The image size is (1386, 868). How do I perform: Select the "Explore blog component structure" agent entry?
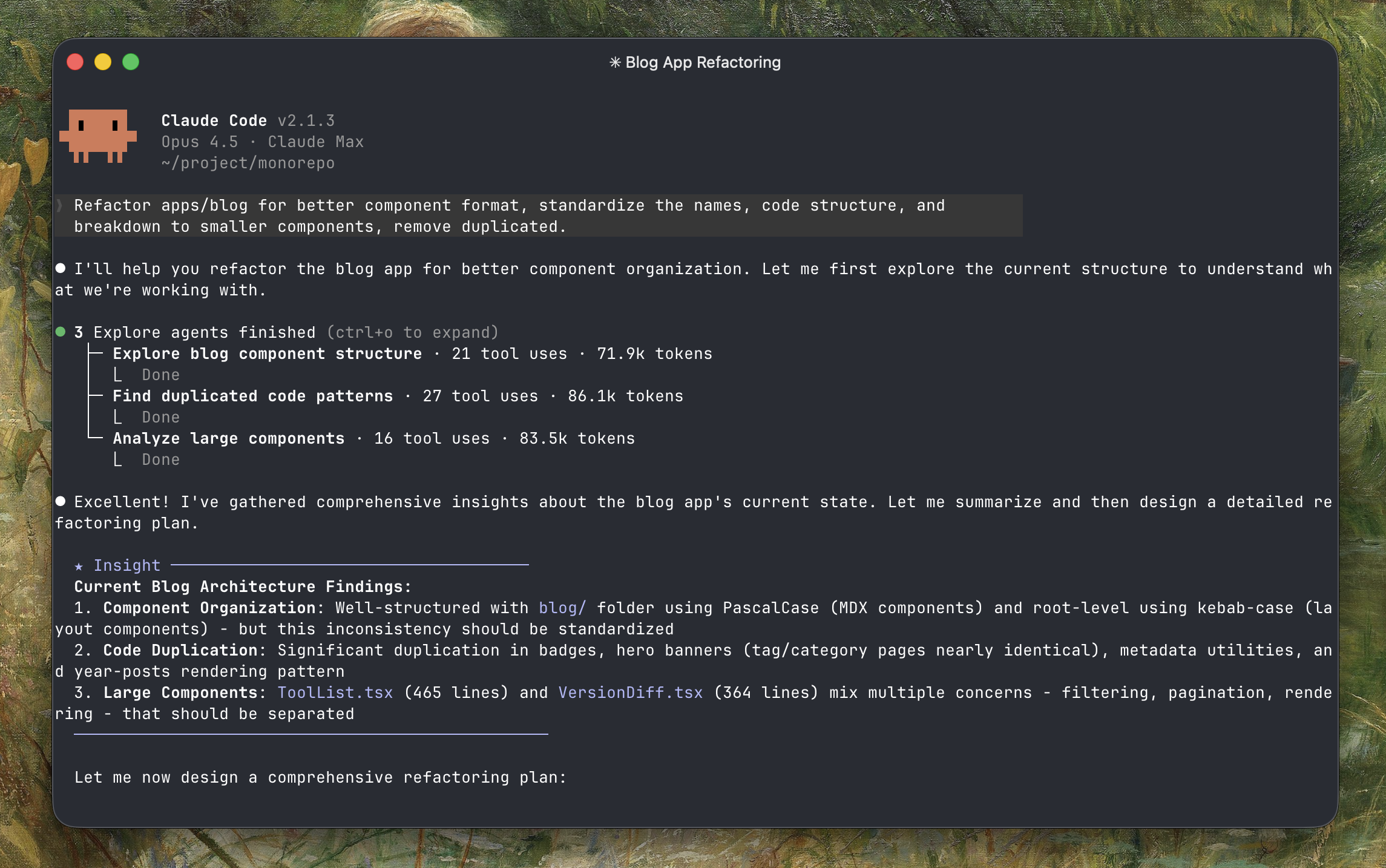tap(267, 353)
